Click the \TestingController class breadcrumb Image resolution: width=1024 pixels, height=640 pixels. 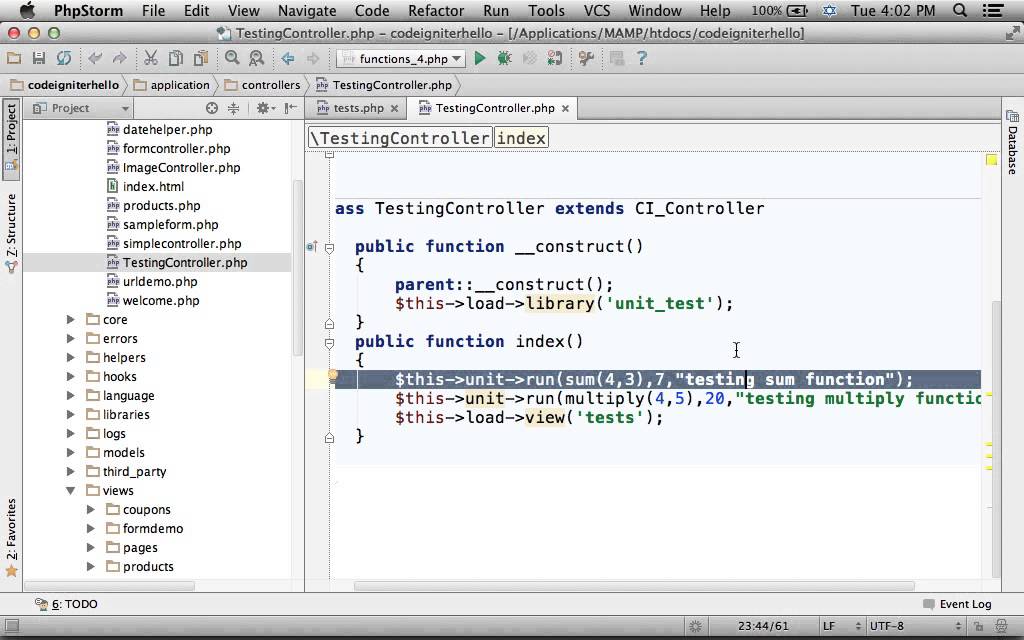pyautogui.click(x=400, y=138)
